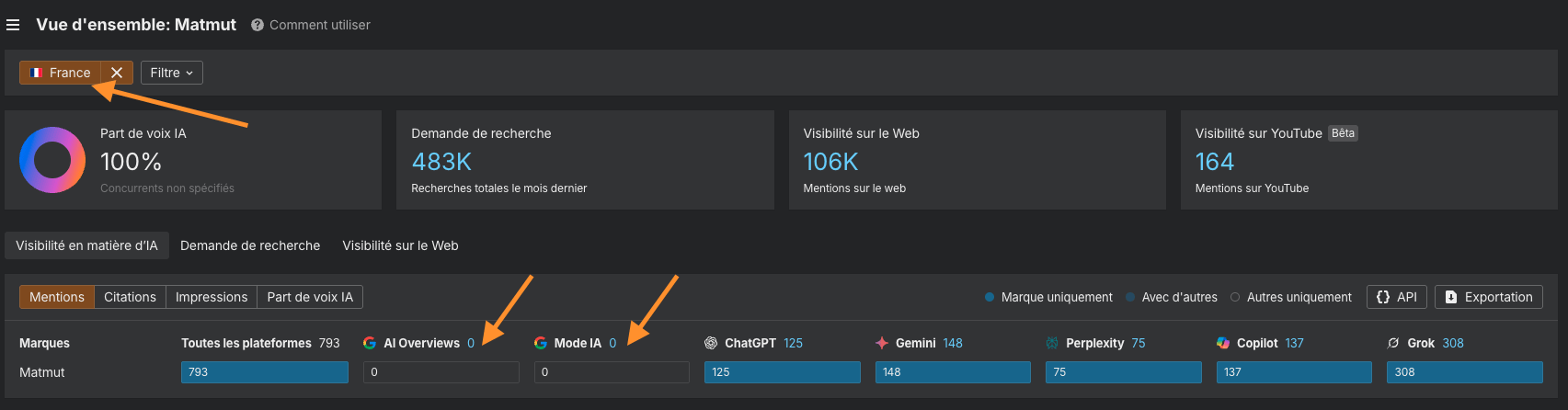Screen dimensions: 1568x410
Task: Click the Grok logo icon
Action: coord(1393,343)
